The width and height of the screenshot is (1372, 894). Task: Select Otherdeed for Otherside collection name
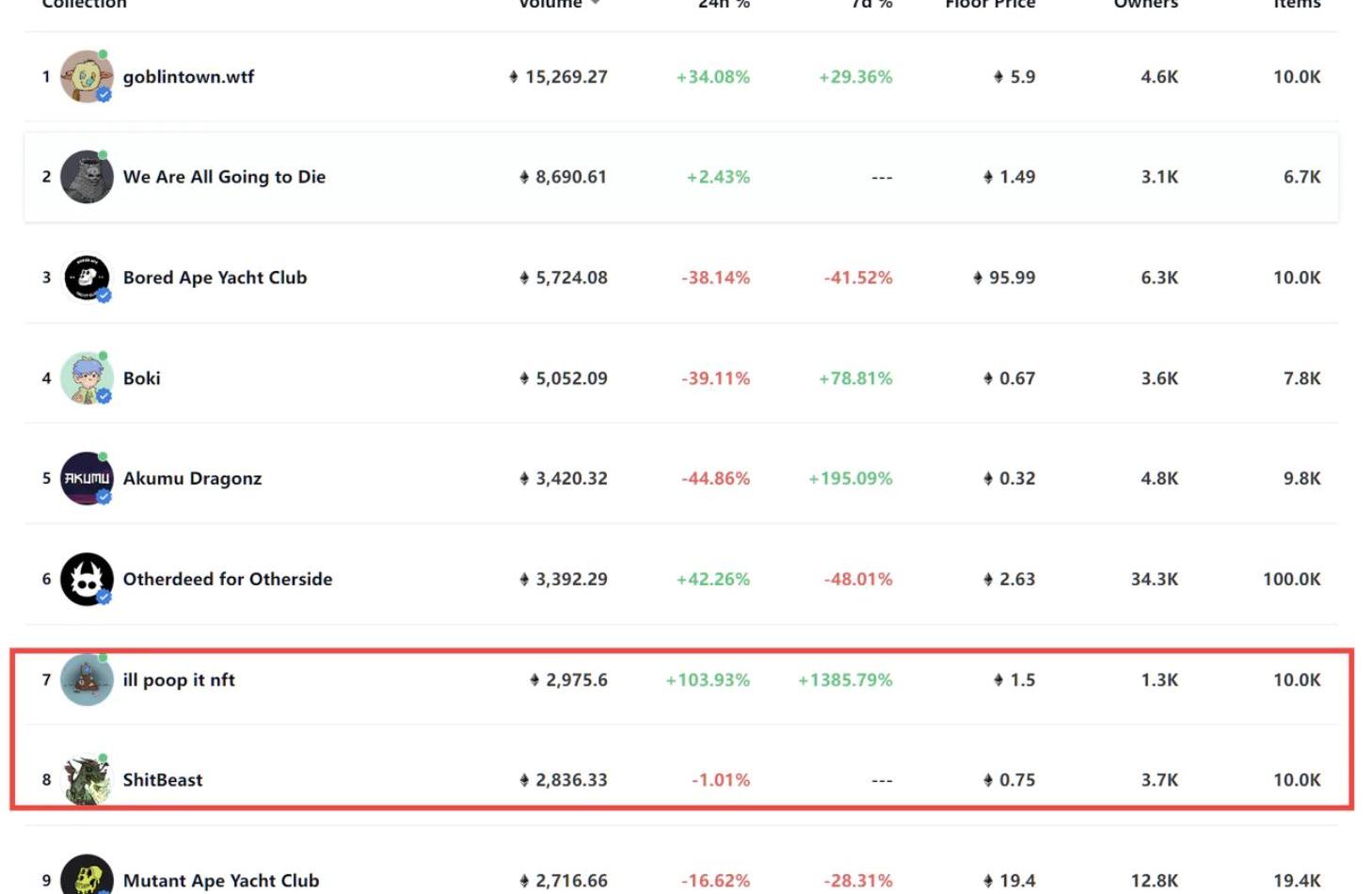tap(228, 579)
